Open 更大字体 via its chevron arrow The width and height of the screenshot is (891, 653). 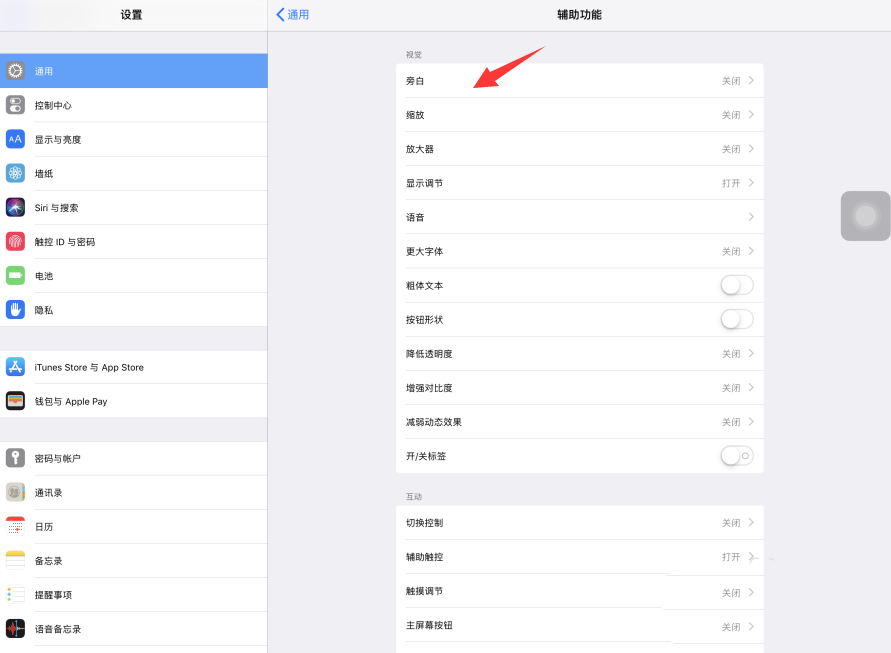coord(751,251)
